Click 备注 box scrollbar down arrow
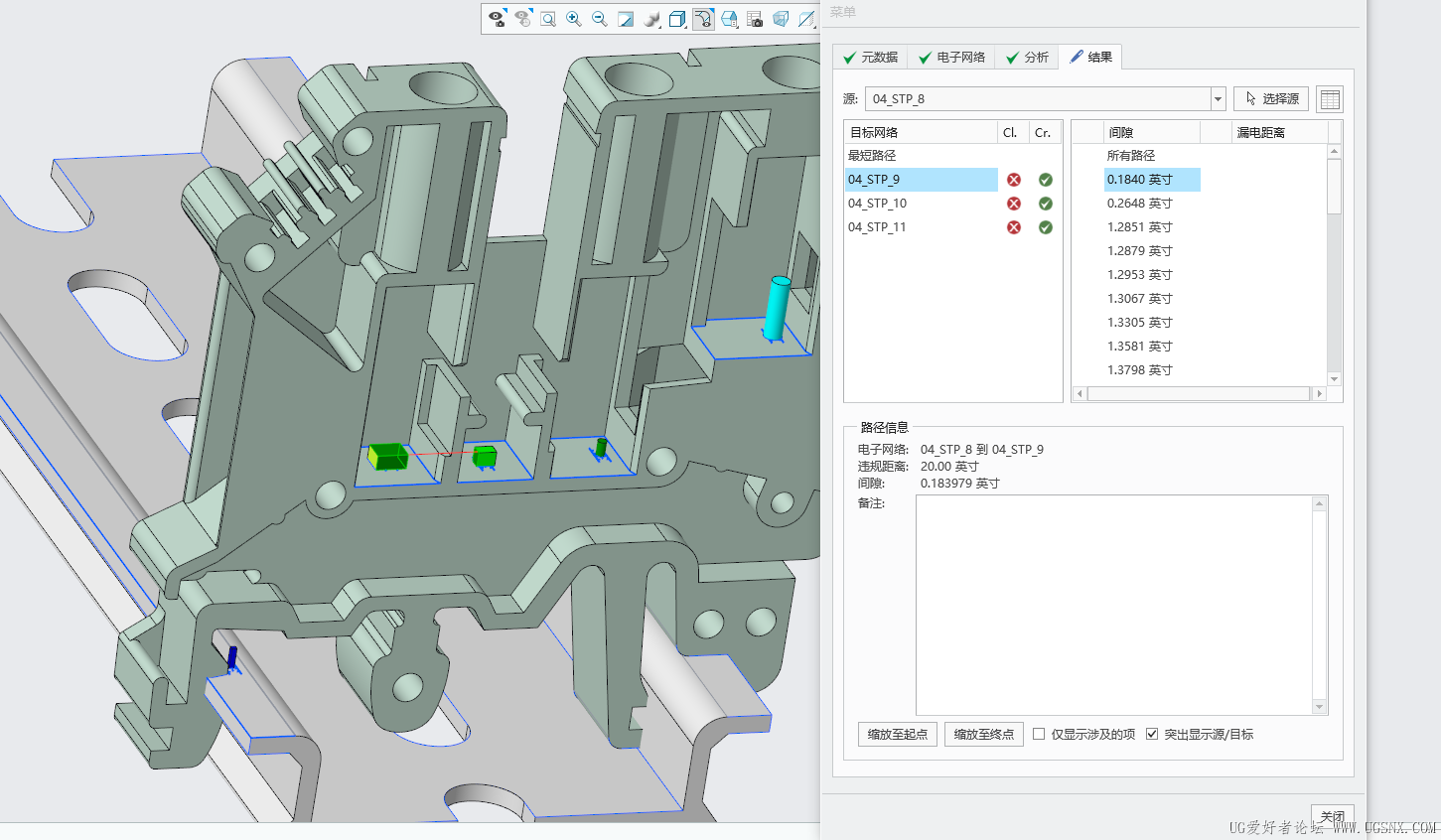Viewport: 1441px width, 840px height. [1320, 707]
